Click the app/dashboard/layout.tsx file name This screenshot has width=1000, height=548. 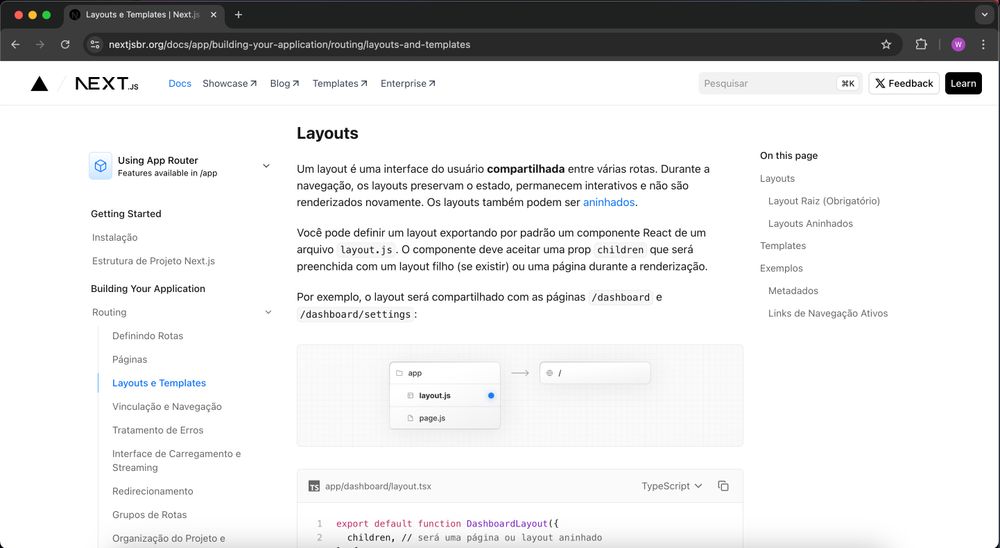point(378,486)
